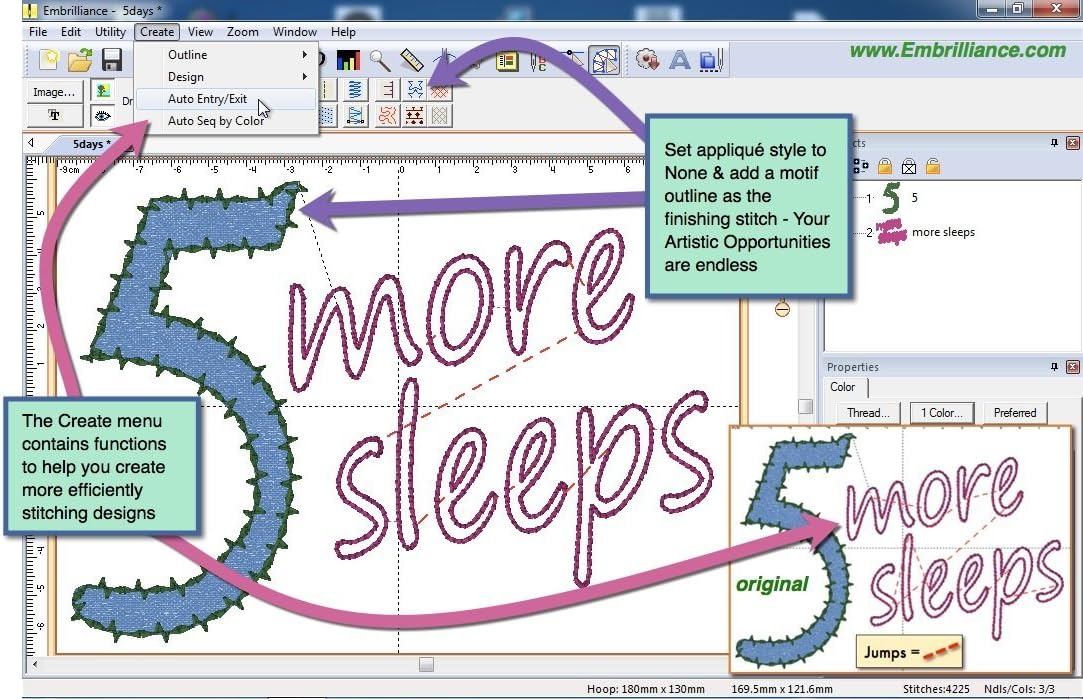Select the gray crosshatch fill icon

[440, 115]
